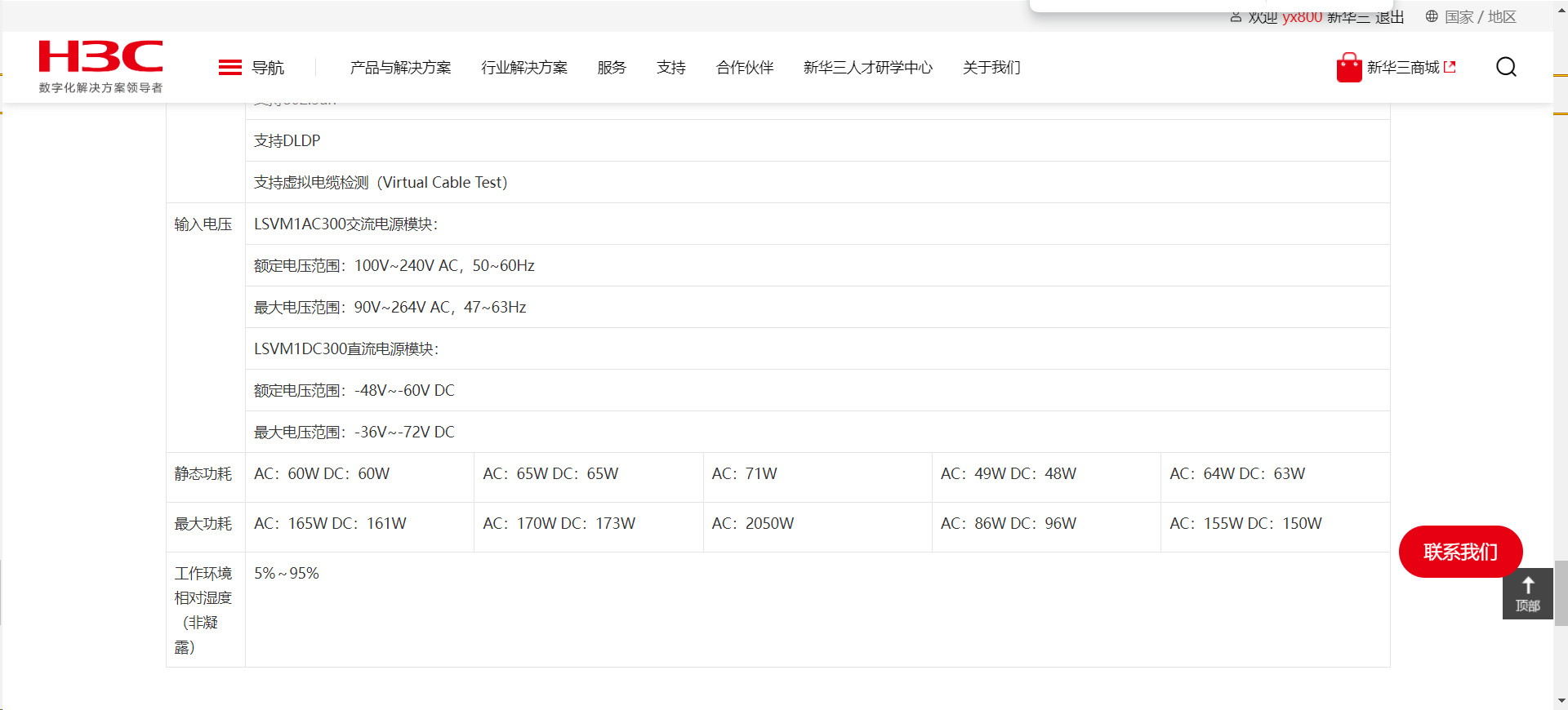The width and height of the screenshot is (1568, 710).
Task: Click cell AC: 165W DC: 161W
Action: click(x=359, y=527)
